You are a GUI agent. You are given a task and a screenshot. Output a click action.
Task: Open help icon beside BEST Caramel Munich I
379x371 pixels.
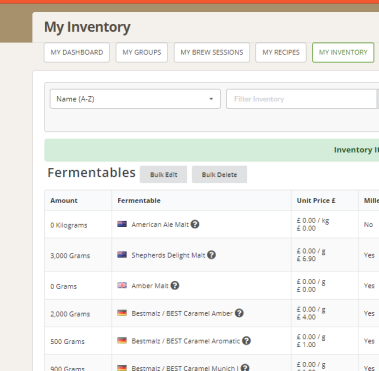tap(245, 367)
